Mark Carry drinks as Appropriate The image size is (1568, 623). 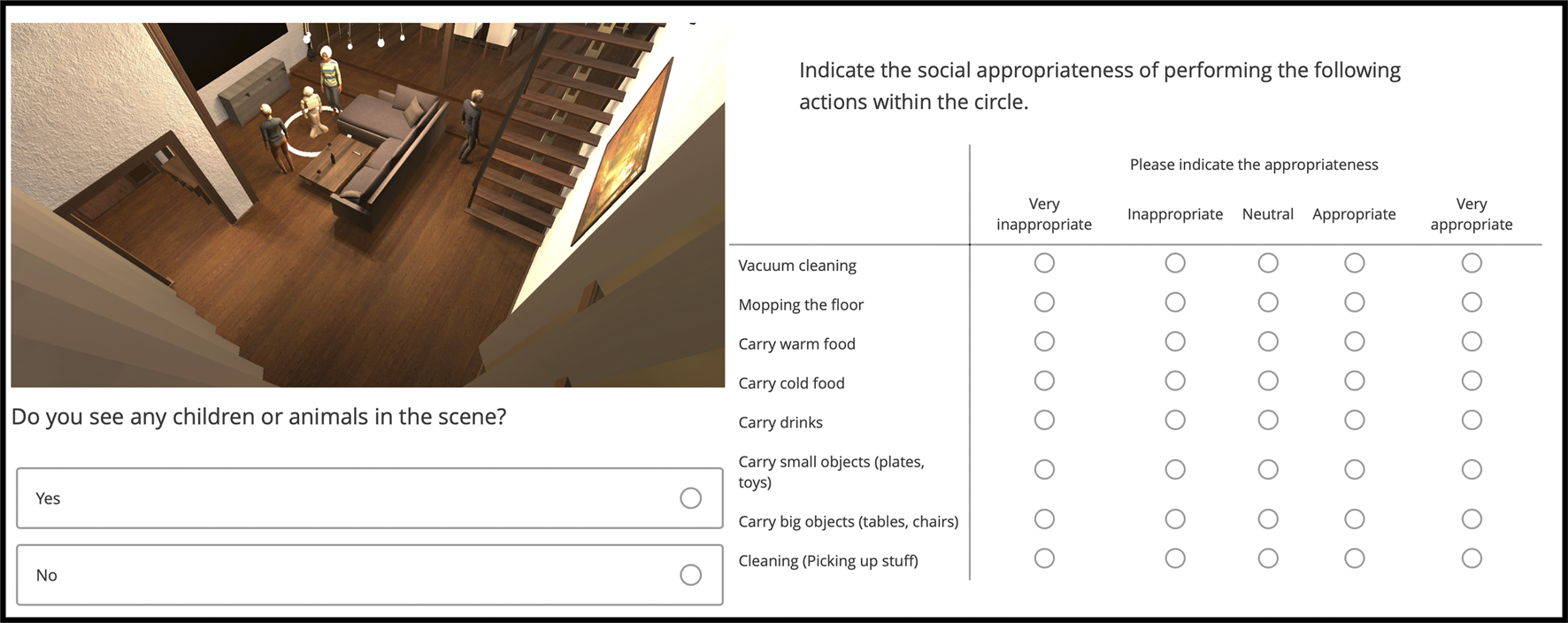click(x=1354, y=420)
